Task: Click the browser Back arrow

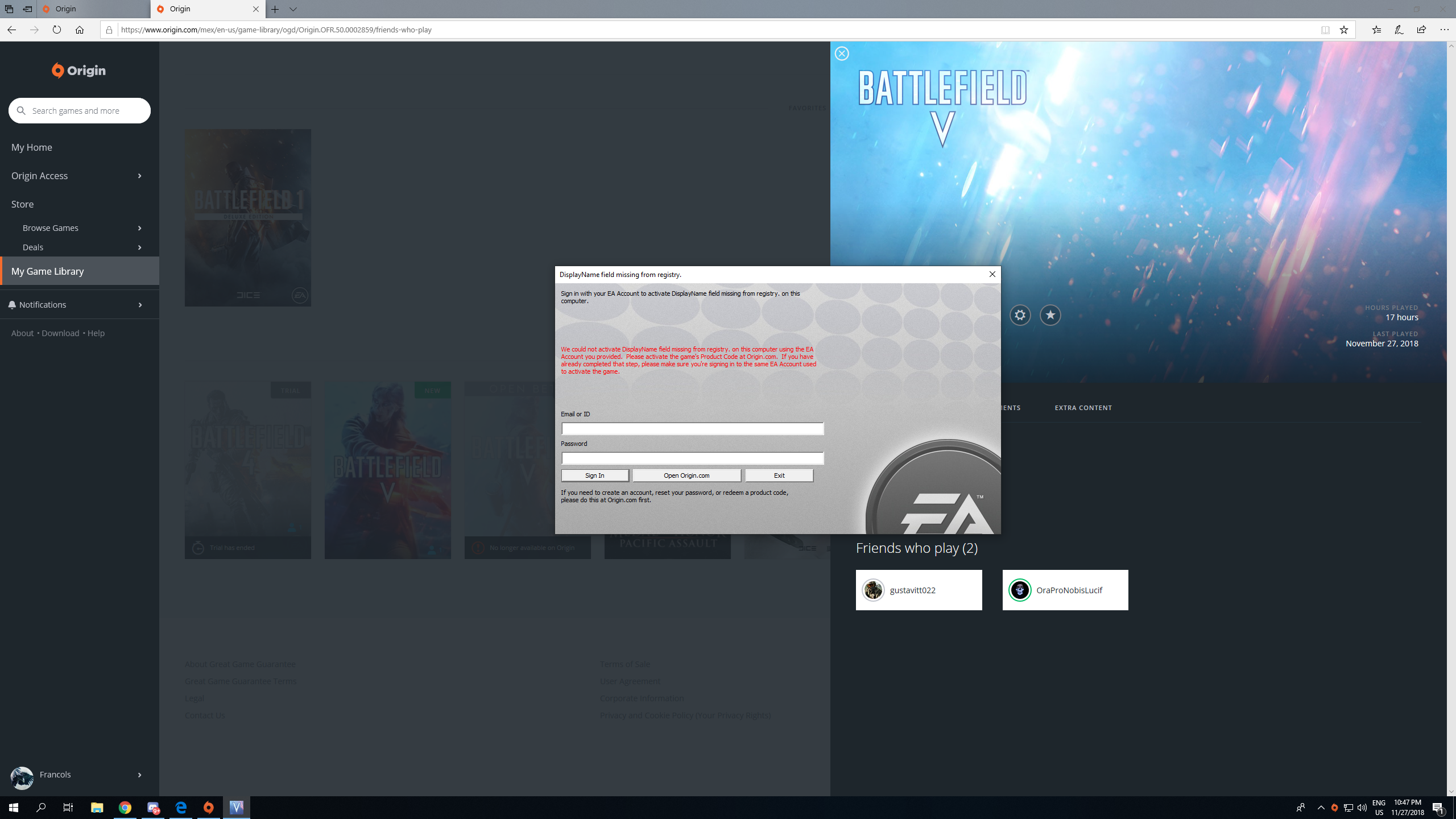Action: pyautogui.click(x=11, y=30)
